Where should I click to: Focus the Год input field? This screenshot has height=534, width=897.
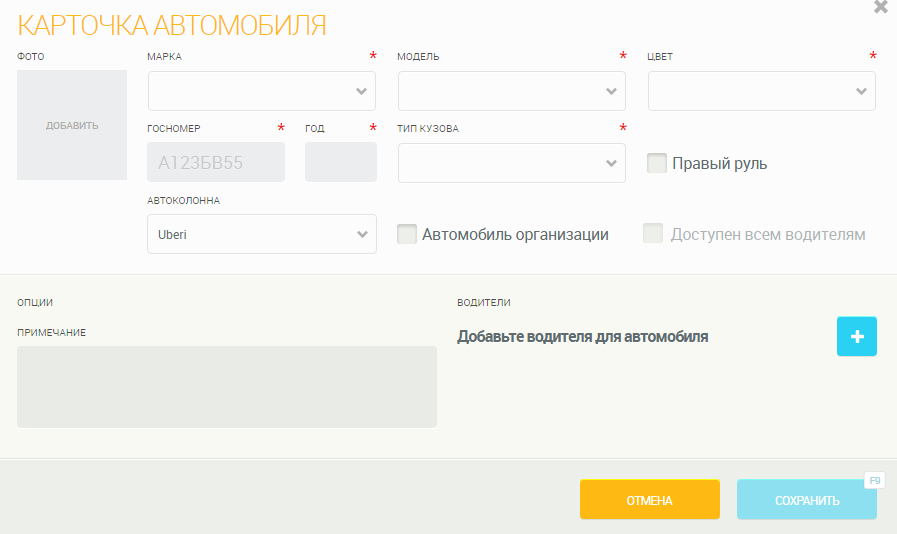coord(340,162)
